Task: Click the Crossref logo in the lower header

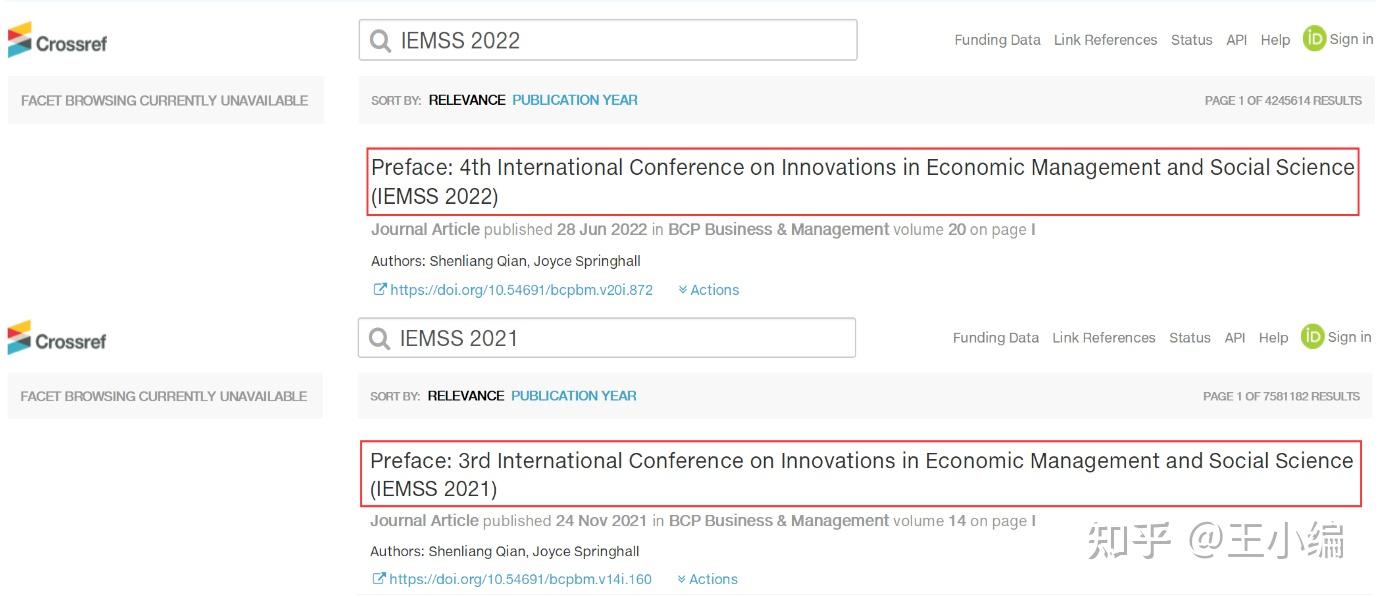Action: [57, 339]
